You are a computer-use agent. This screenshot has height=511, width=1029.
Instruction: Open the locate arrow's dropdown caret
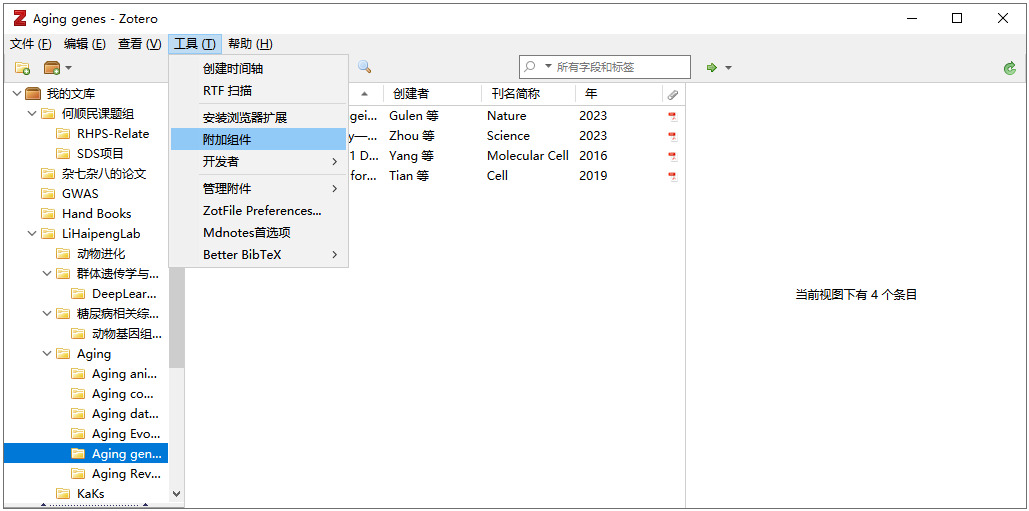(x=728, y=68)
